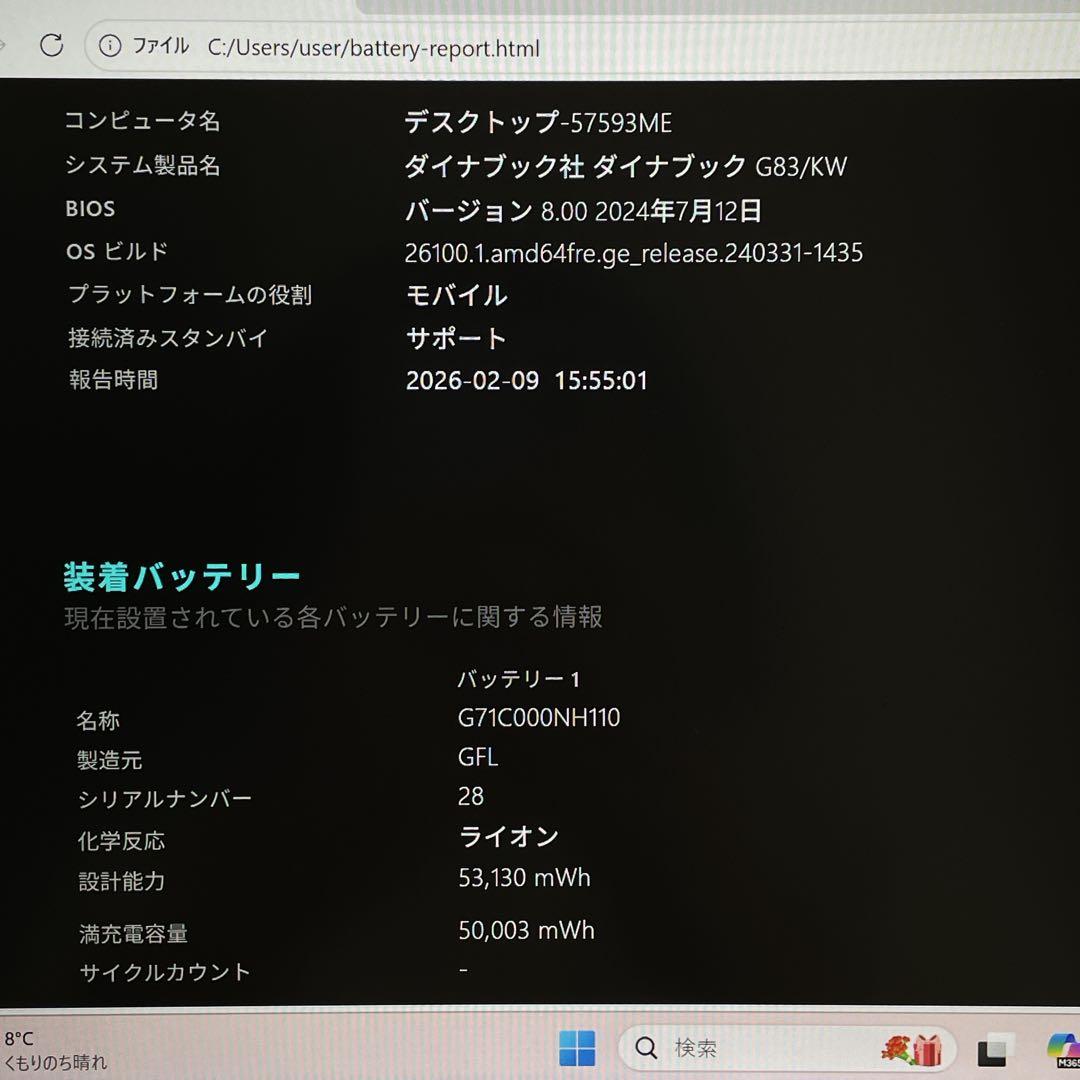1080x1080 pixels.
Task: Reload the battery report page
Action: 52,45
